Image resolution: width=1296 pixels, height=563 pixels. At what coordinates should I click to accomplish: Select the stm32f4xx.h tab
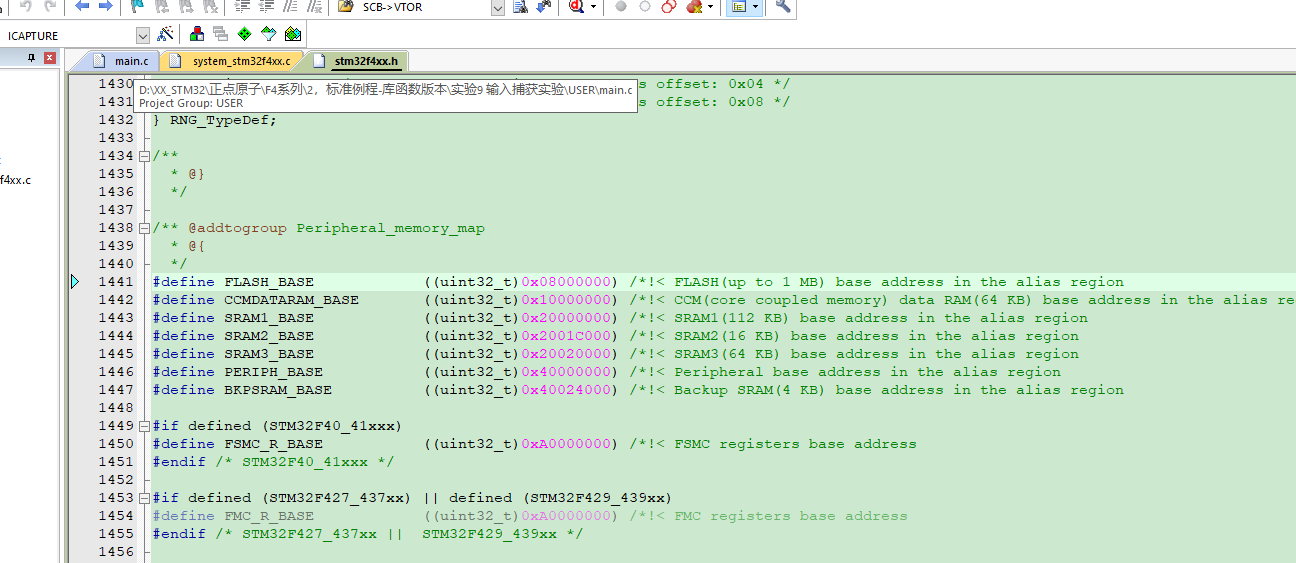[x=356, y=61]
